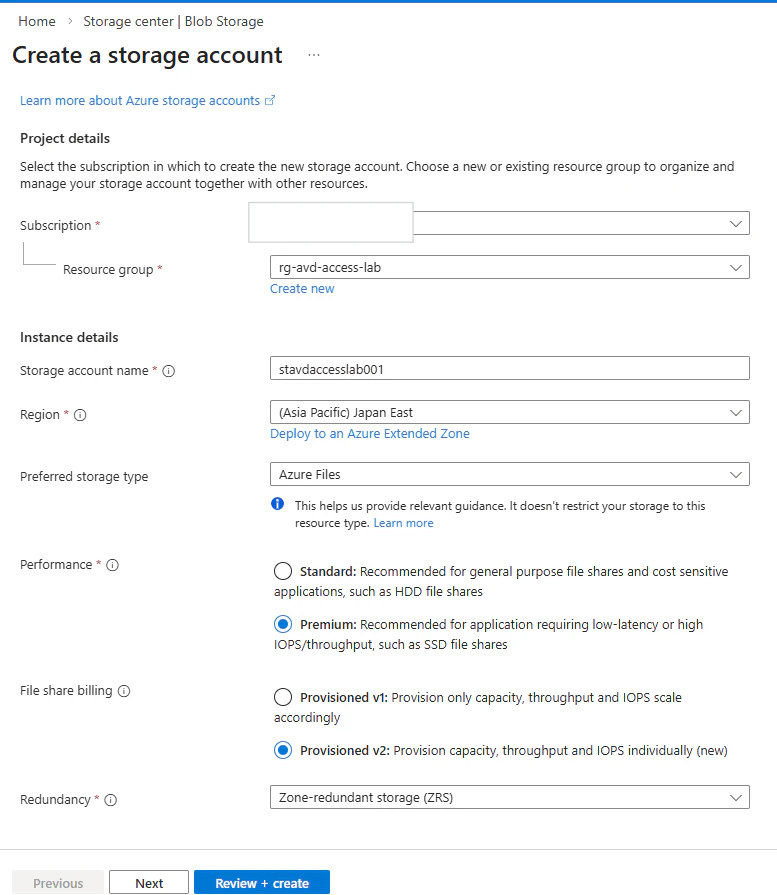Click the Preferred storage type label
Image resolution: width=777 pixels, height=895 pixels.
(84, 477)
